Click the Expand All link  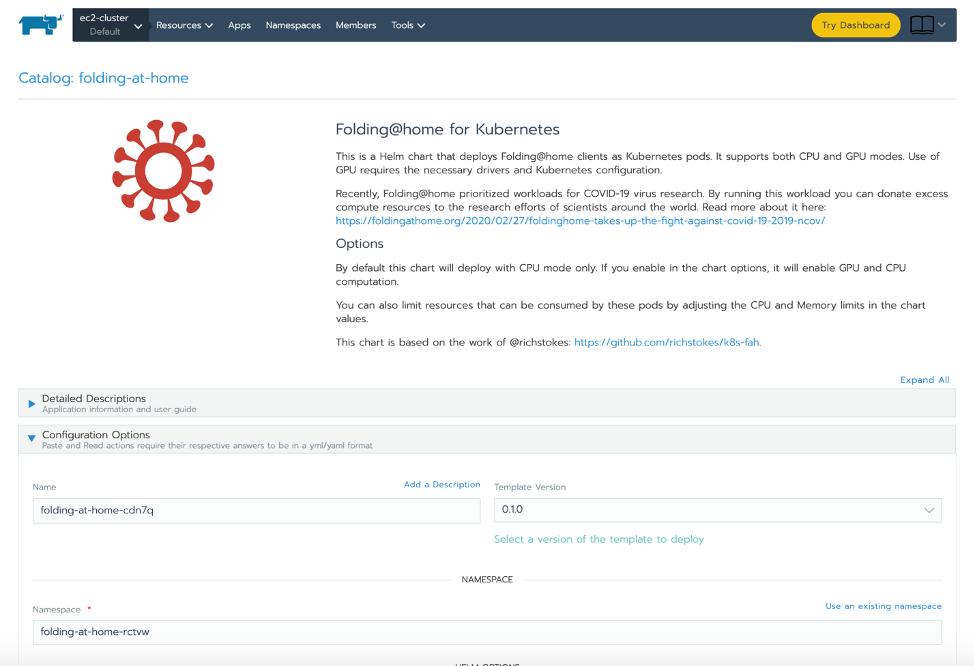(x=924, y=380)
